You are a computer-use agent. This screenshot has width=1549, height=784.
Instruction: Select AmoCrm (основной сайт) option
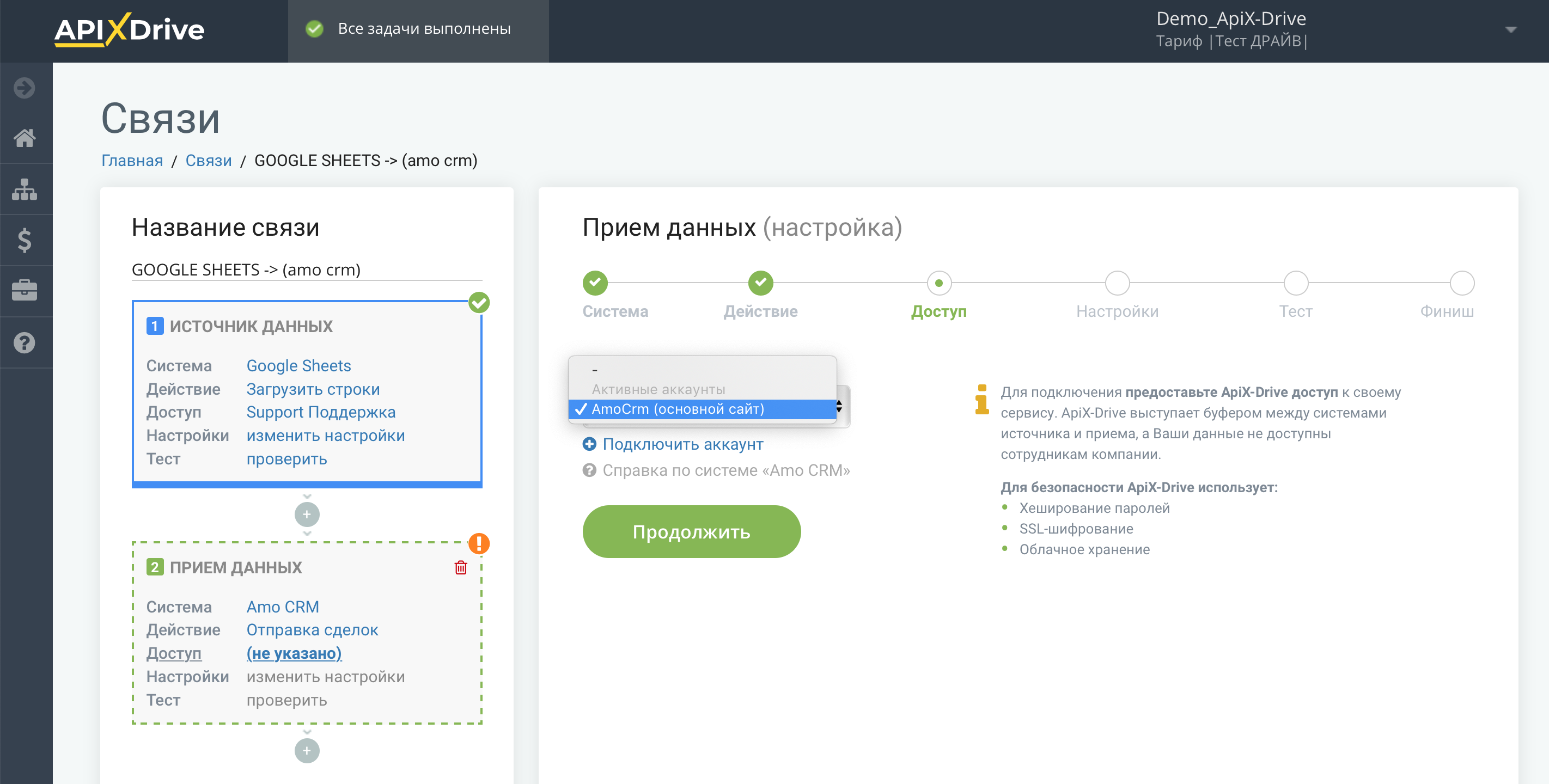point(702,409)
